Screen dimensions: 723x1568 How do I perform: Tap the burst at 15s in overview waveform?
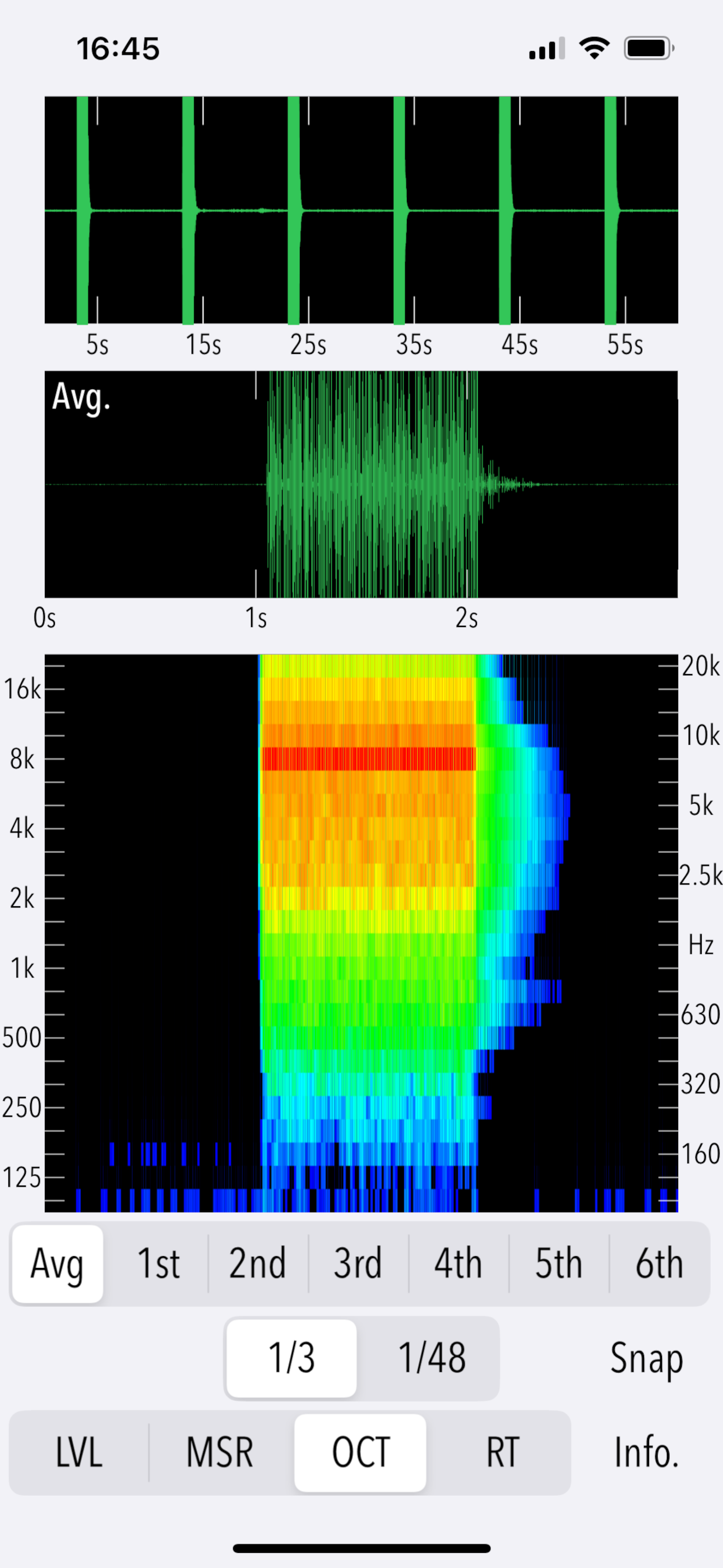coord(189,210)
